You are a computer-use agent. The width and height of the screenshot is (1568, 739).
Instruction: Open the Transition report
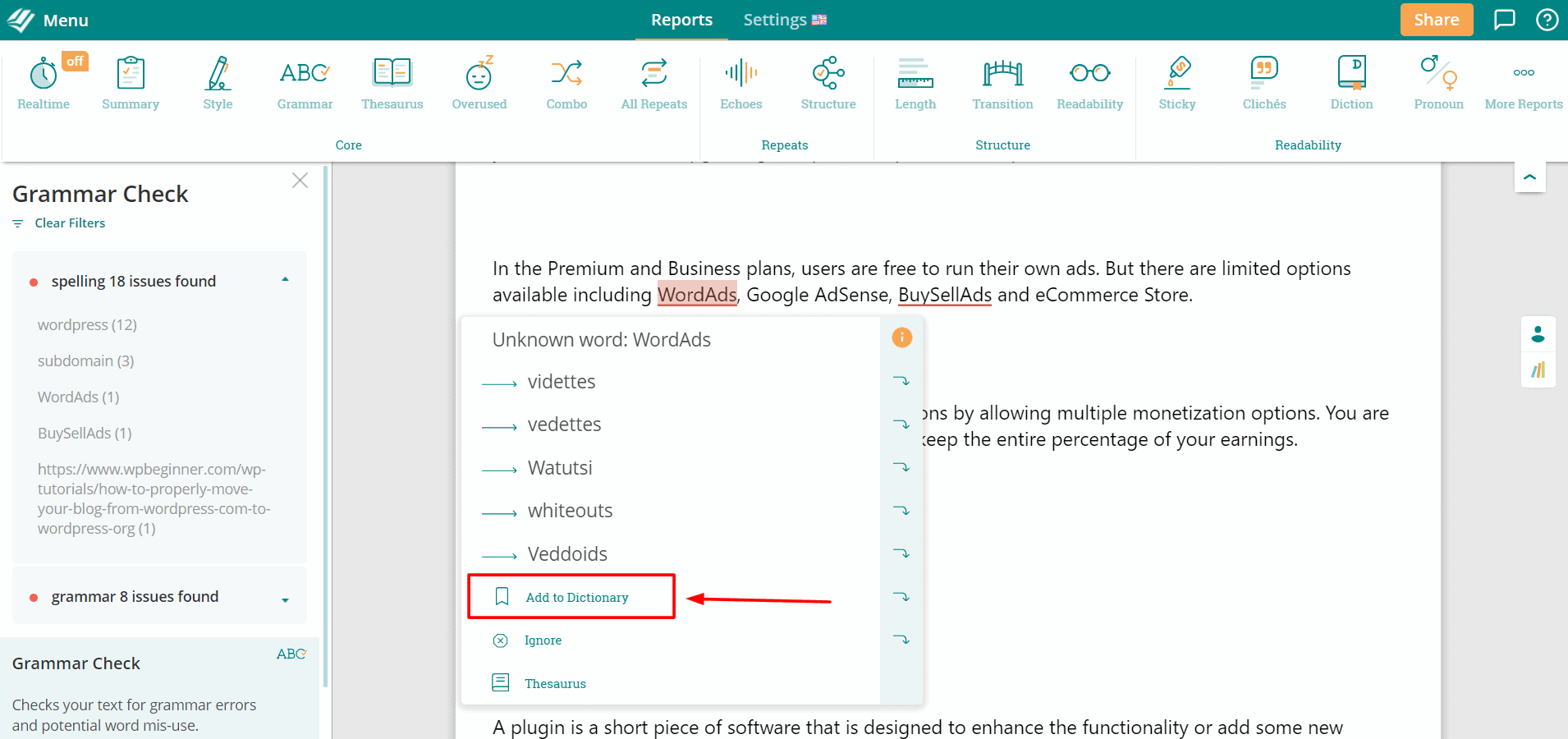[x=1002, y=83]
